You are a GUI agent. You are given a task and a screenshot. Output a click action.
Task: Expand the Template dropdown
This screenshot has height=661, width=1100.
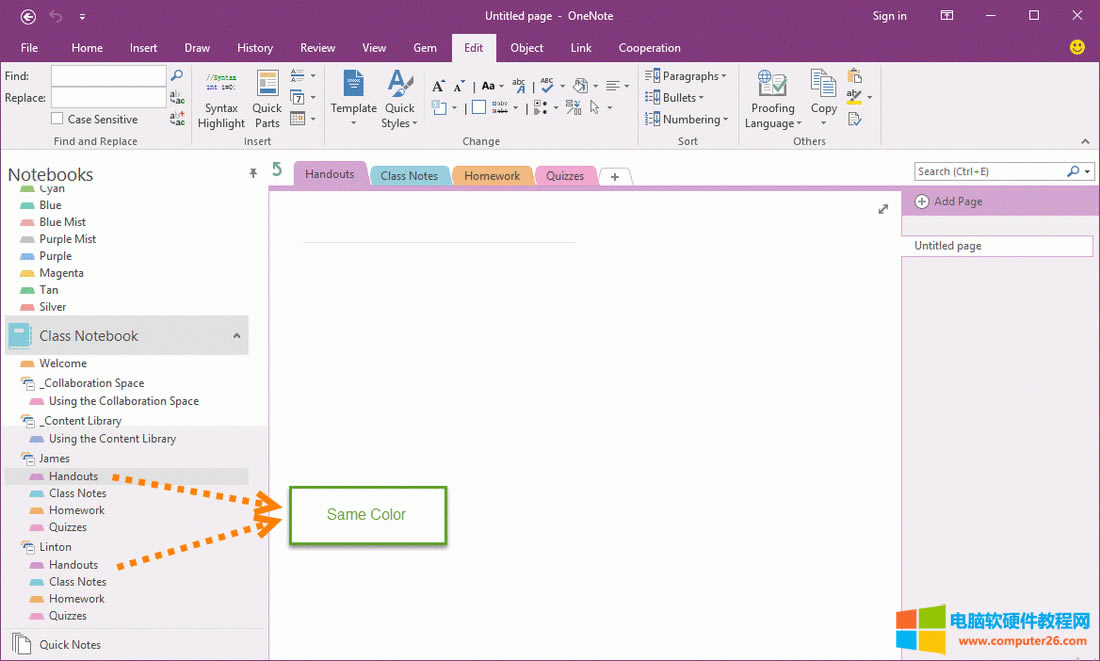pos(353,123)
